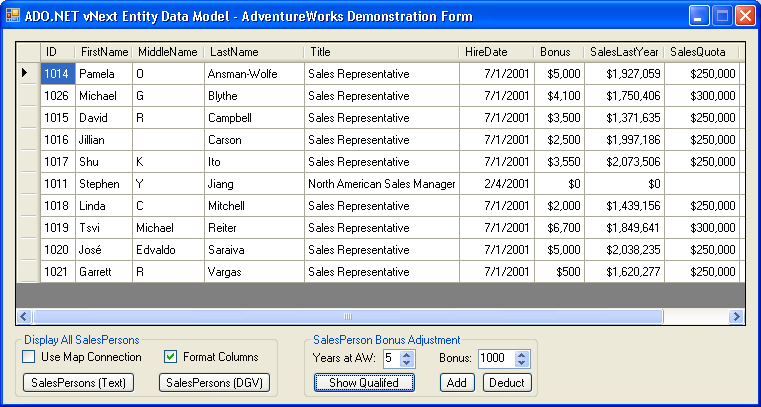The height and width of the screenshot is (407, 761).
Task: Select the last name cell Reiter
Action: tap(254, 228)
